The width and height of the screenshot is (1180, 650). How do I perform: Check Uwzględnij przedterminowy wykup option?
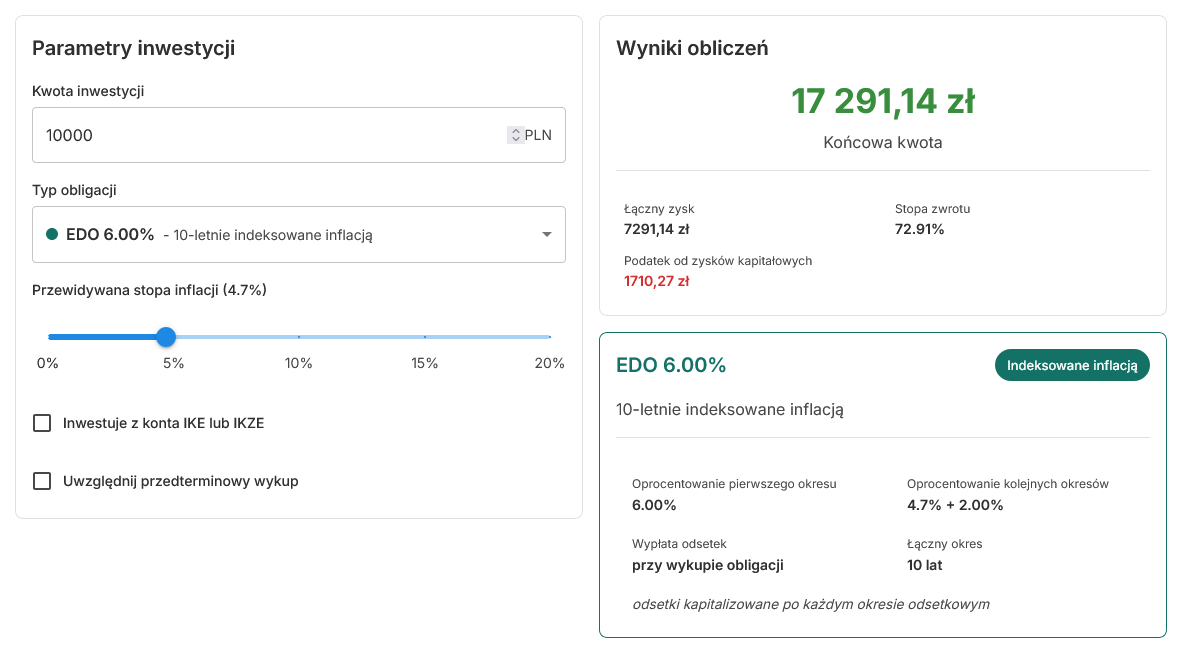point(42,481)
